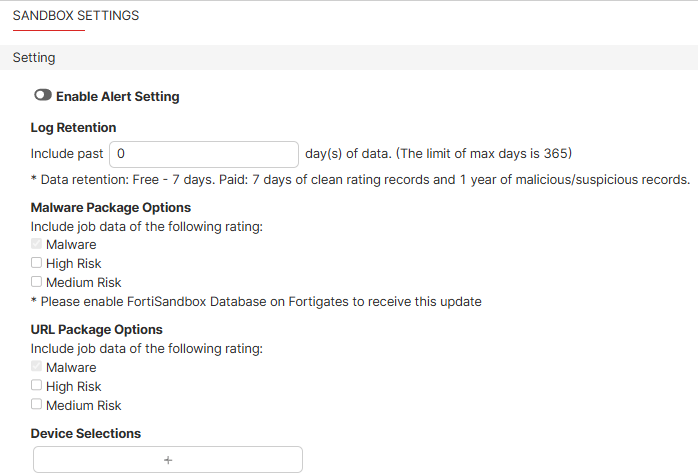Click the Log Retention heading
The height and width of the screenshot is (475, 698).
(x=74, y=128)
